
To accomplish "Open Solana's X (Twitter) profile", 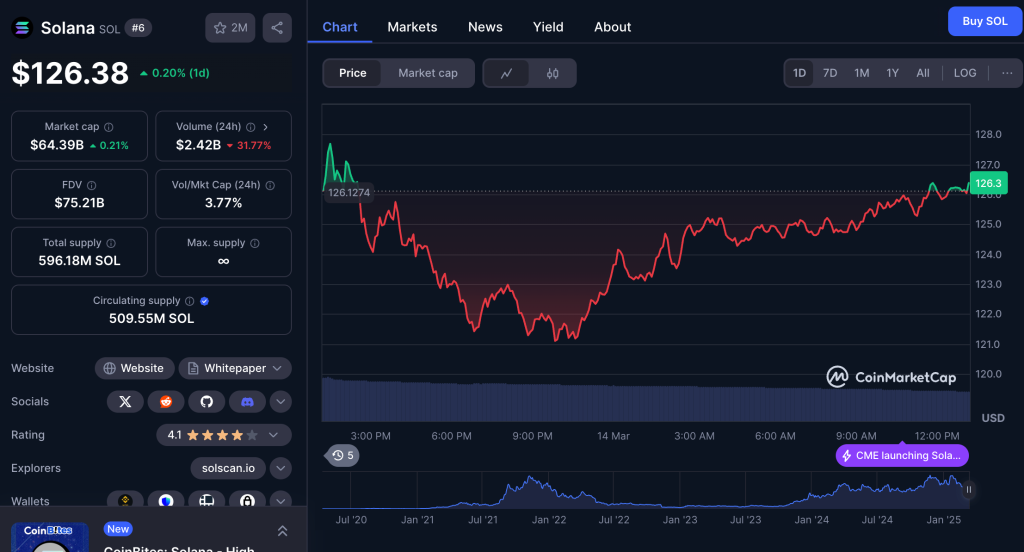I will click(x=125, y=402).
